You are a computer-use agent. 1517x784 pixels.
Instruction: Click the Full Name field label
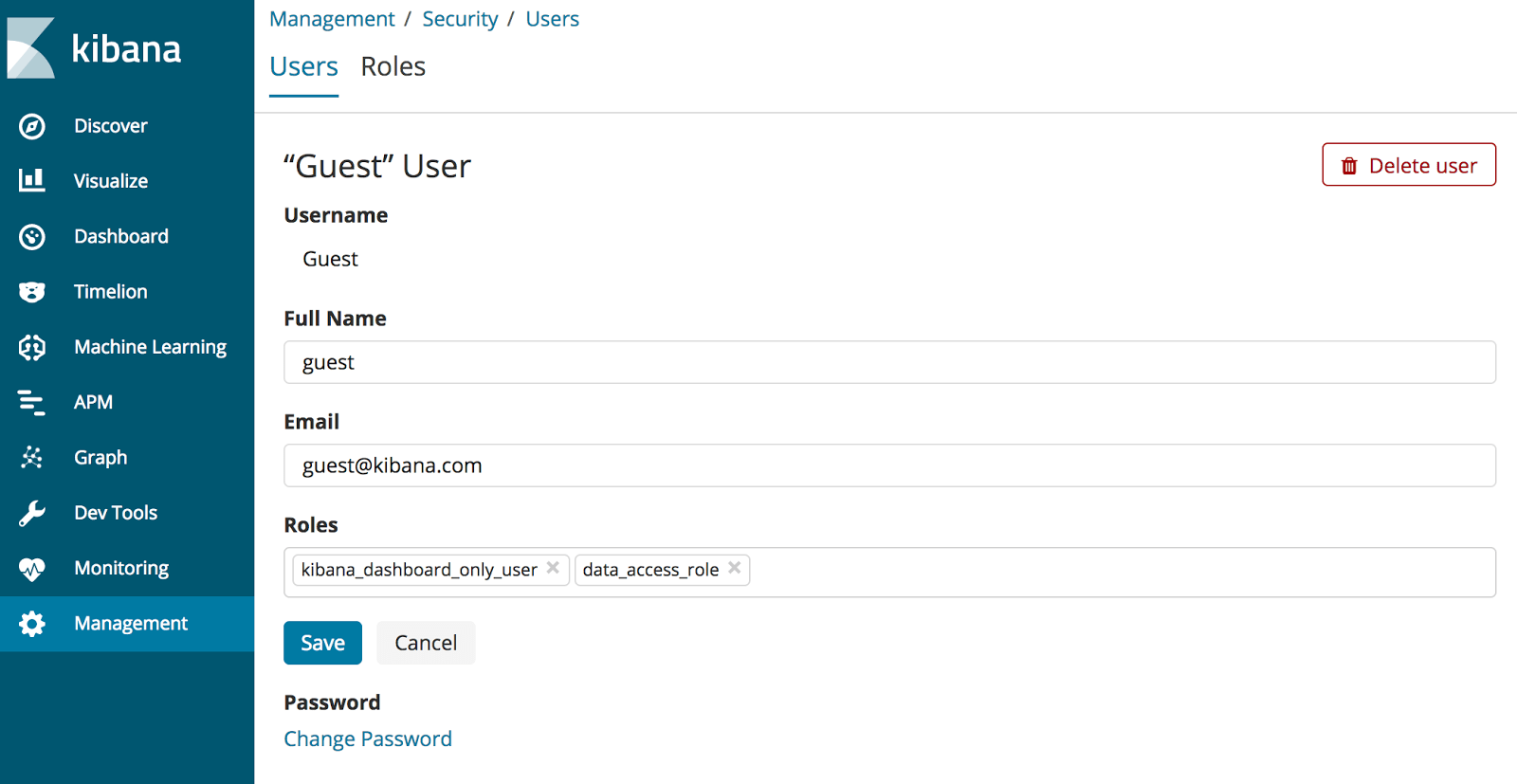(x=335, y=319)
